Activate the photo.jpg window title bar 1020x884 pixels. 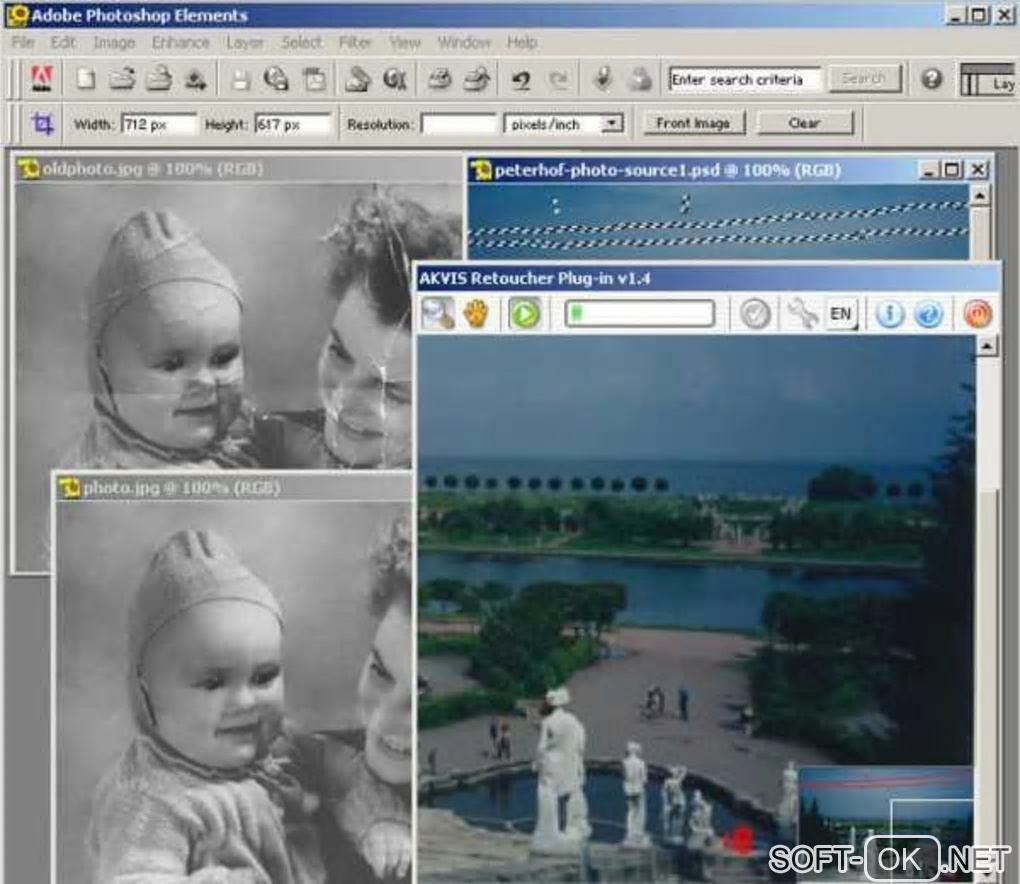coord(233,488)
